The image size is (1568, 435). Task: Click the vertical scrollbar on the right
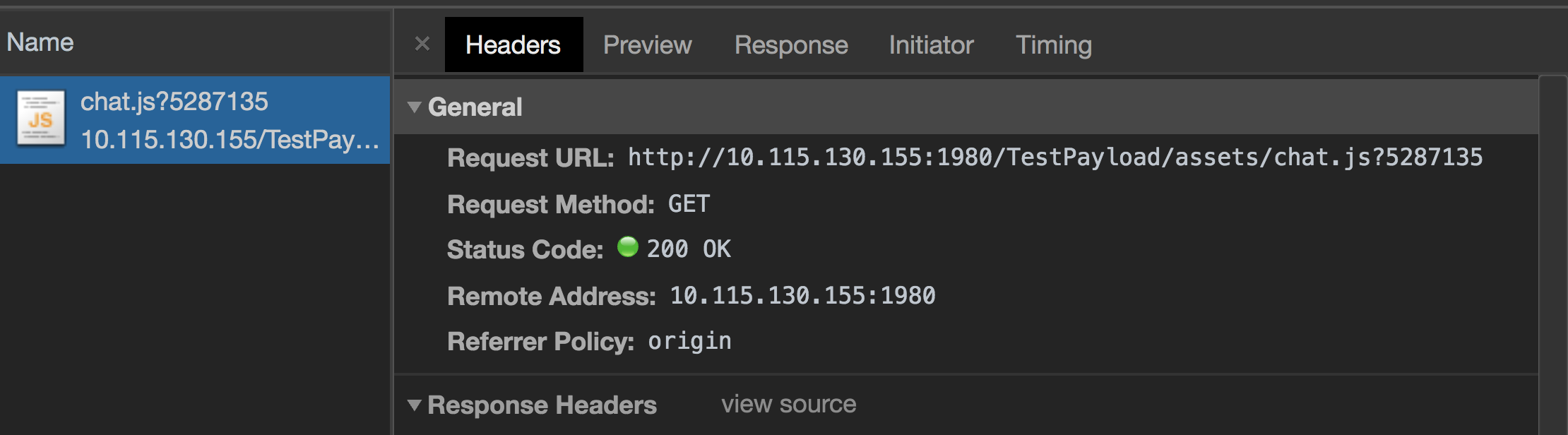coord(1552,254)
